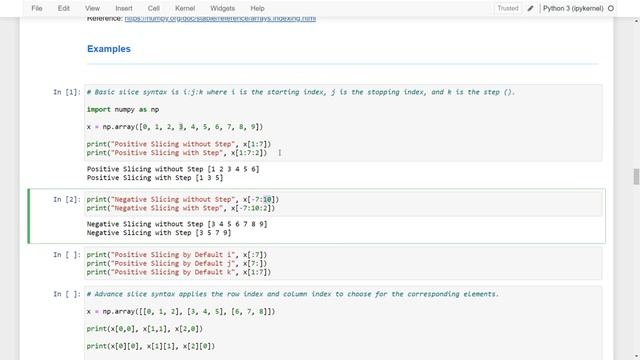Click the Positive Slicing by Default k line
Screen dimensions: 640x360
tap(178, 272)
